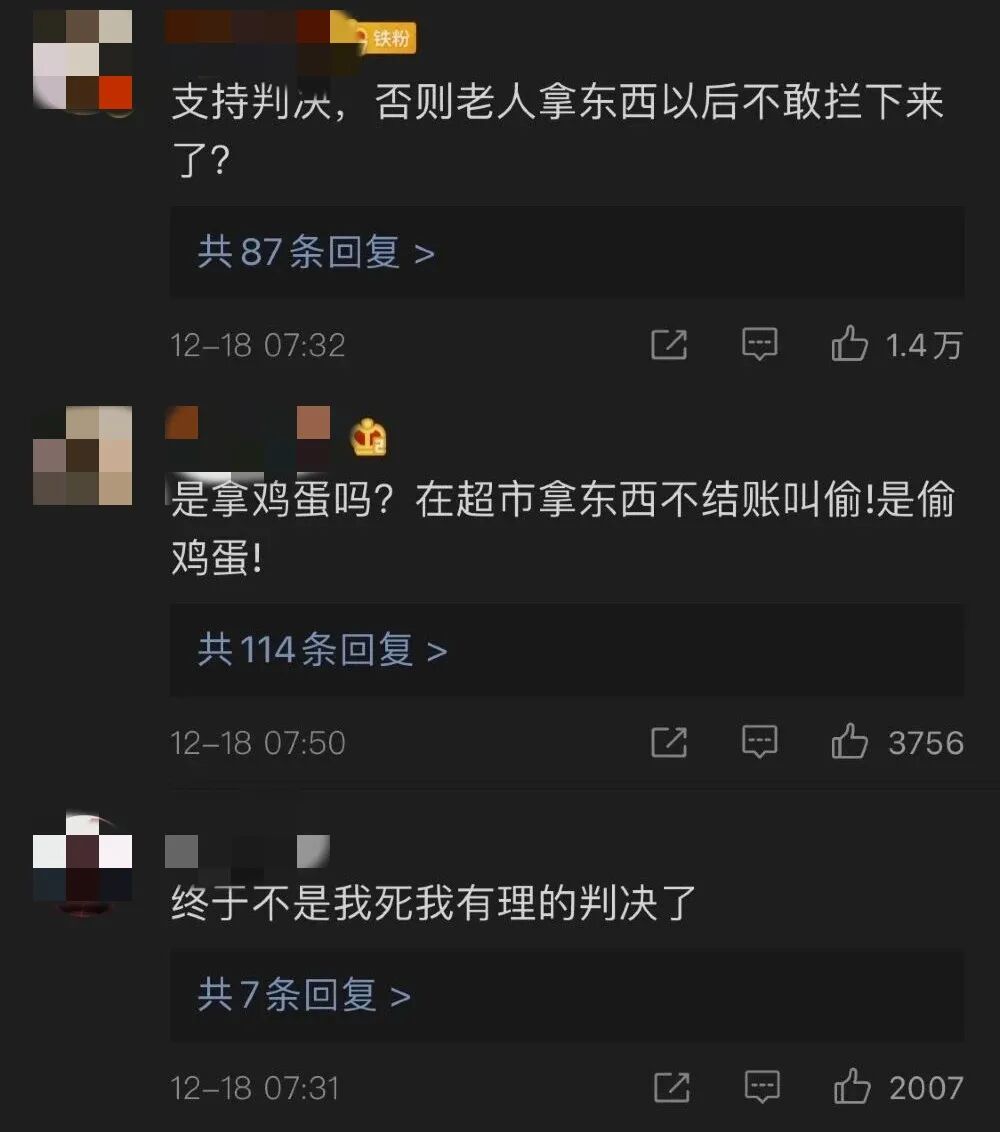Share the comment posted at 07:50

tap(669, 742)
